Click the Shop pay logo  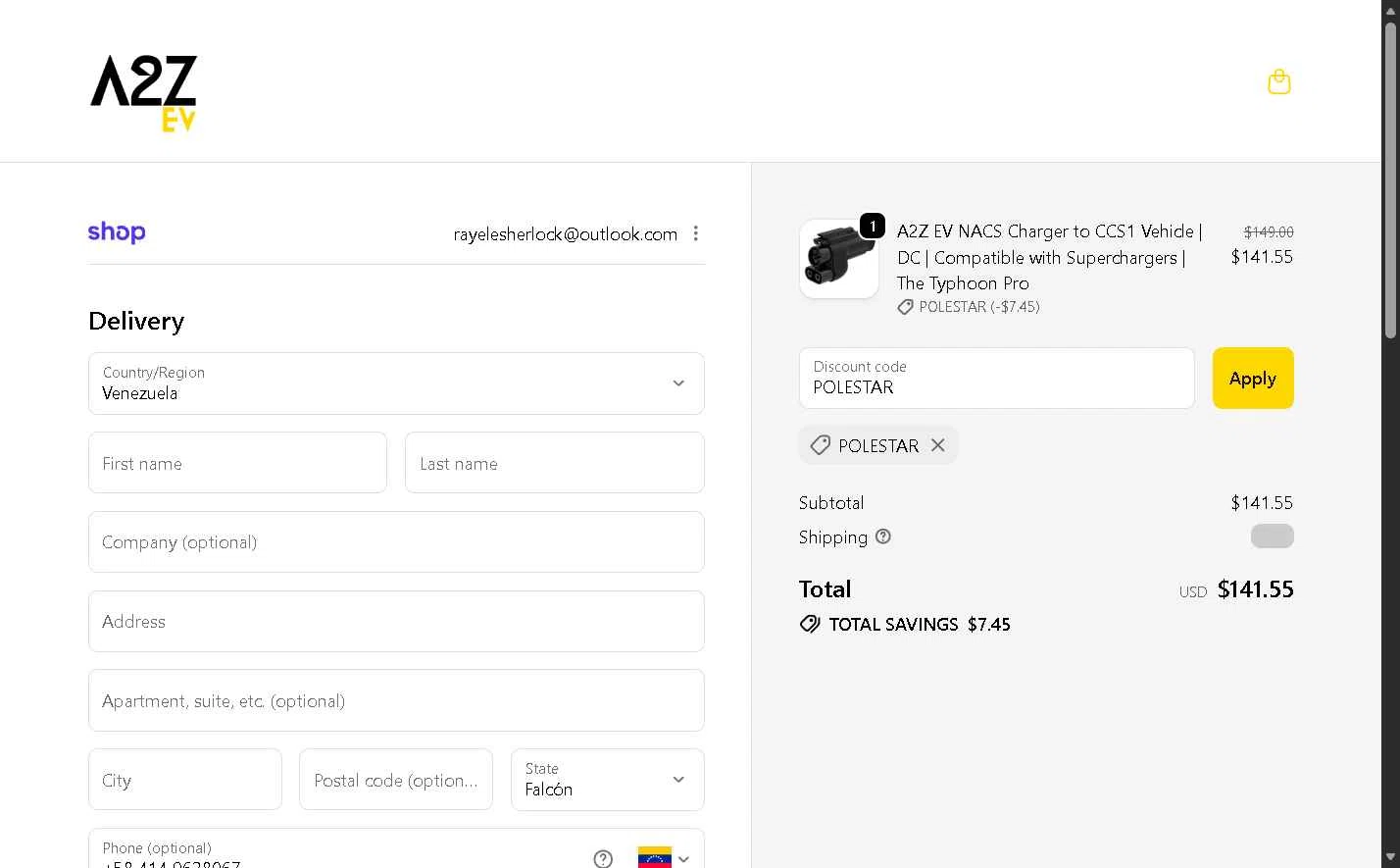pos(117,232)
